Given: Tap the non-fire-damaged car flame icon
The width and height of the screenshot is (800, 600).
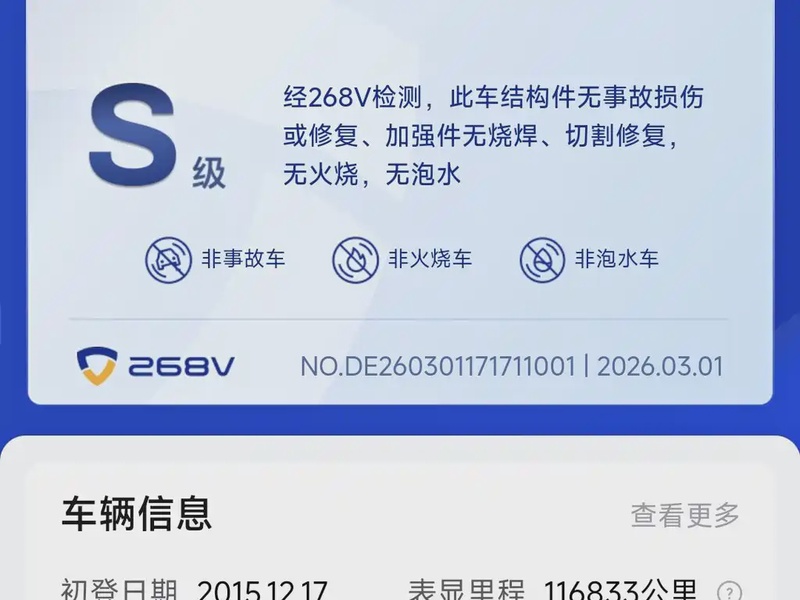Looking at the screenshot, I should point(355,260).
